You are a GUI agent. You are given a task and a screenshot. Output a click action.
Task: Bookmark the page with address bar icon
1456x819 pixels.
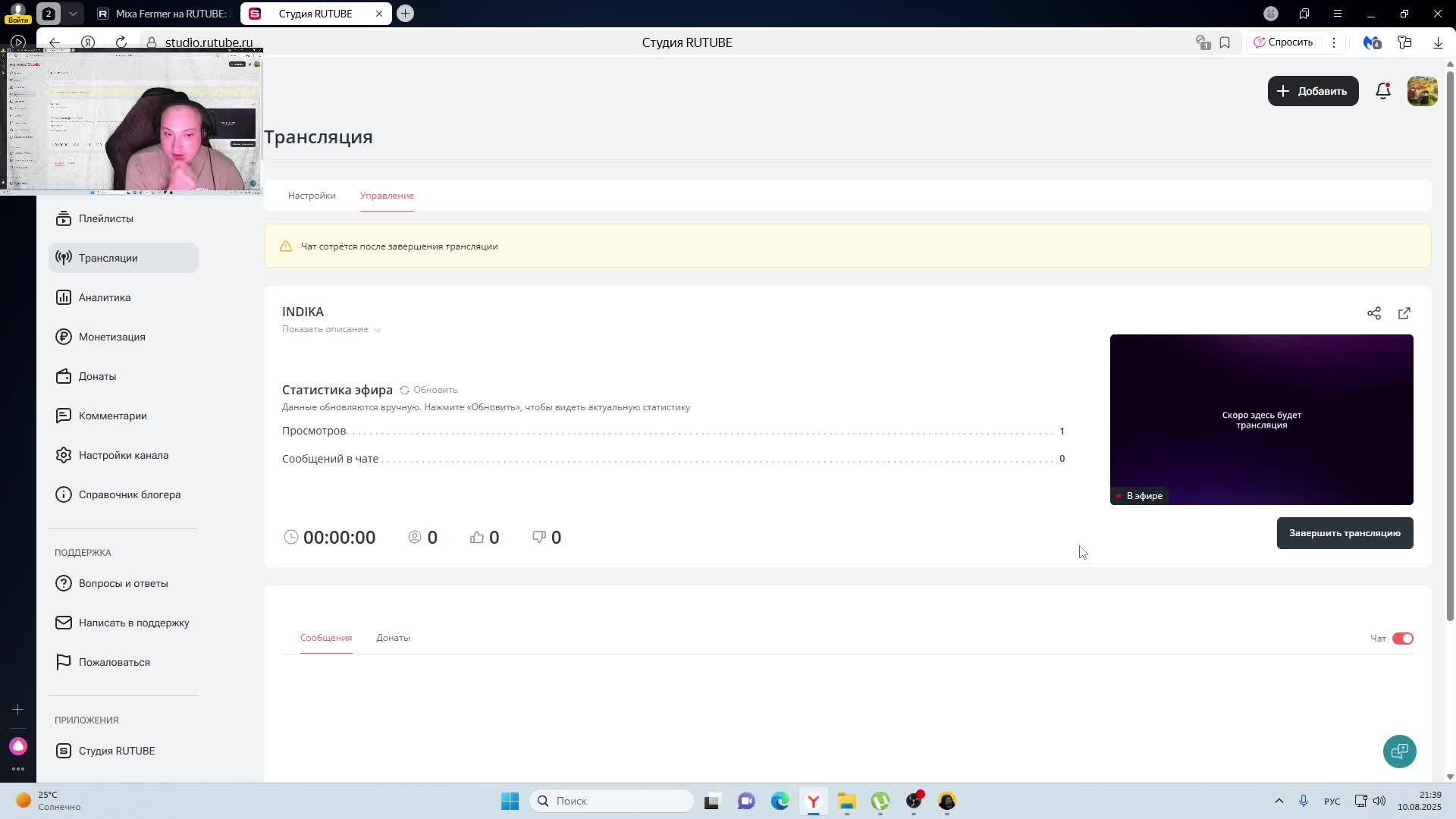coord(1225,42)
